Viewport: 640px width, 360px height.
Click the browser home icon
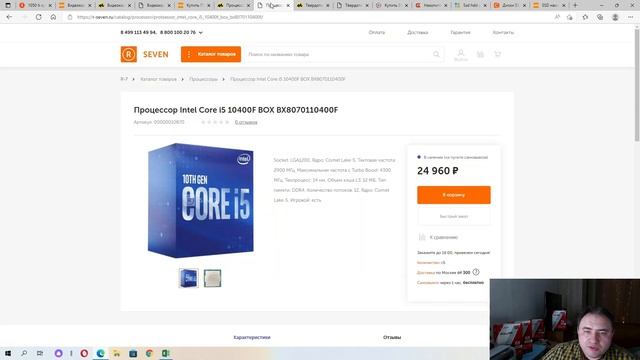tap(53, 17)
